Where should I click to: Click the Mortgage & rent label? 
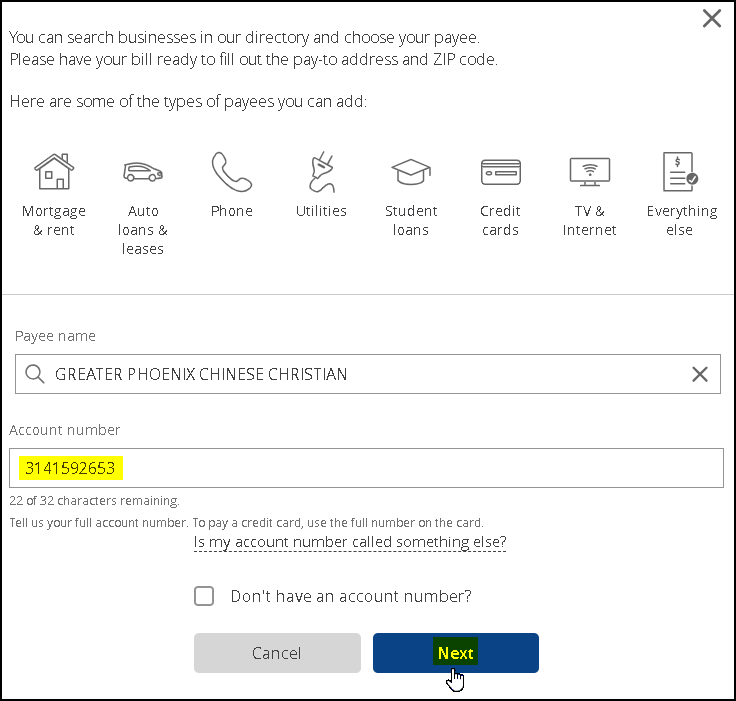tap(54, 220)
